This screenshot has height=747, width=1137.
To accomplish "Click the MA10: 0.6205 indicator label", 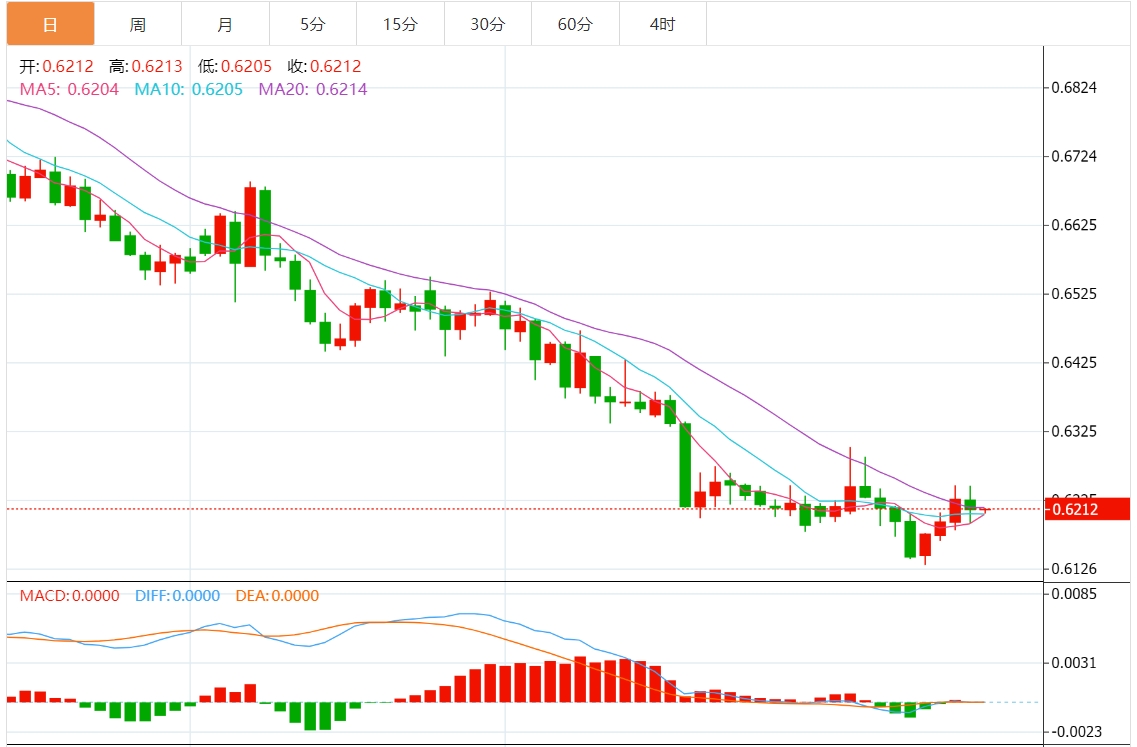I will 189,89.
